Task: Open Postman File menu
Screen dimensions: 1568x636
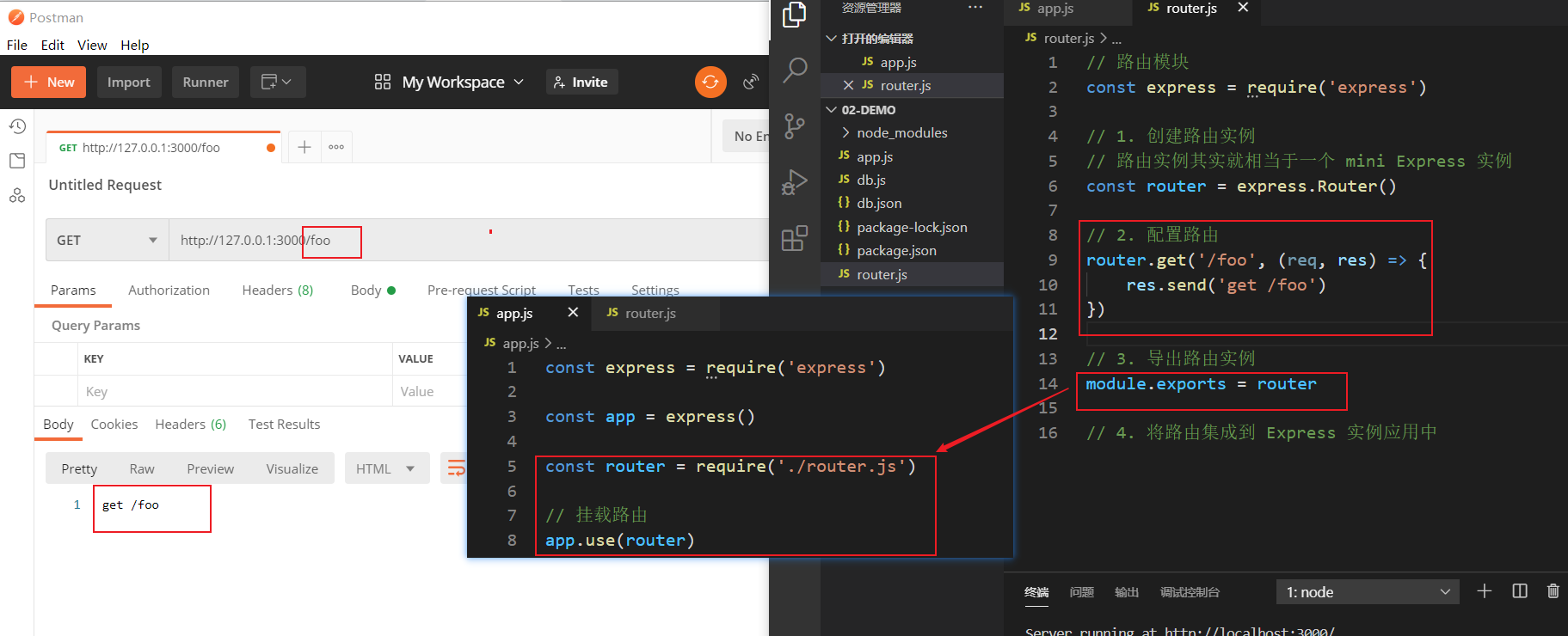Action: (17, 45)
